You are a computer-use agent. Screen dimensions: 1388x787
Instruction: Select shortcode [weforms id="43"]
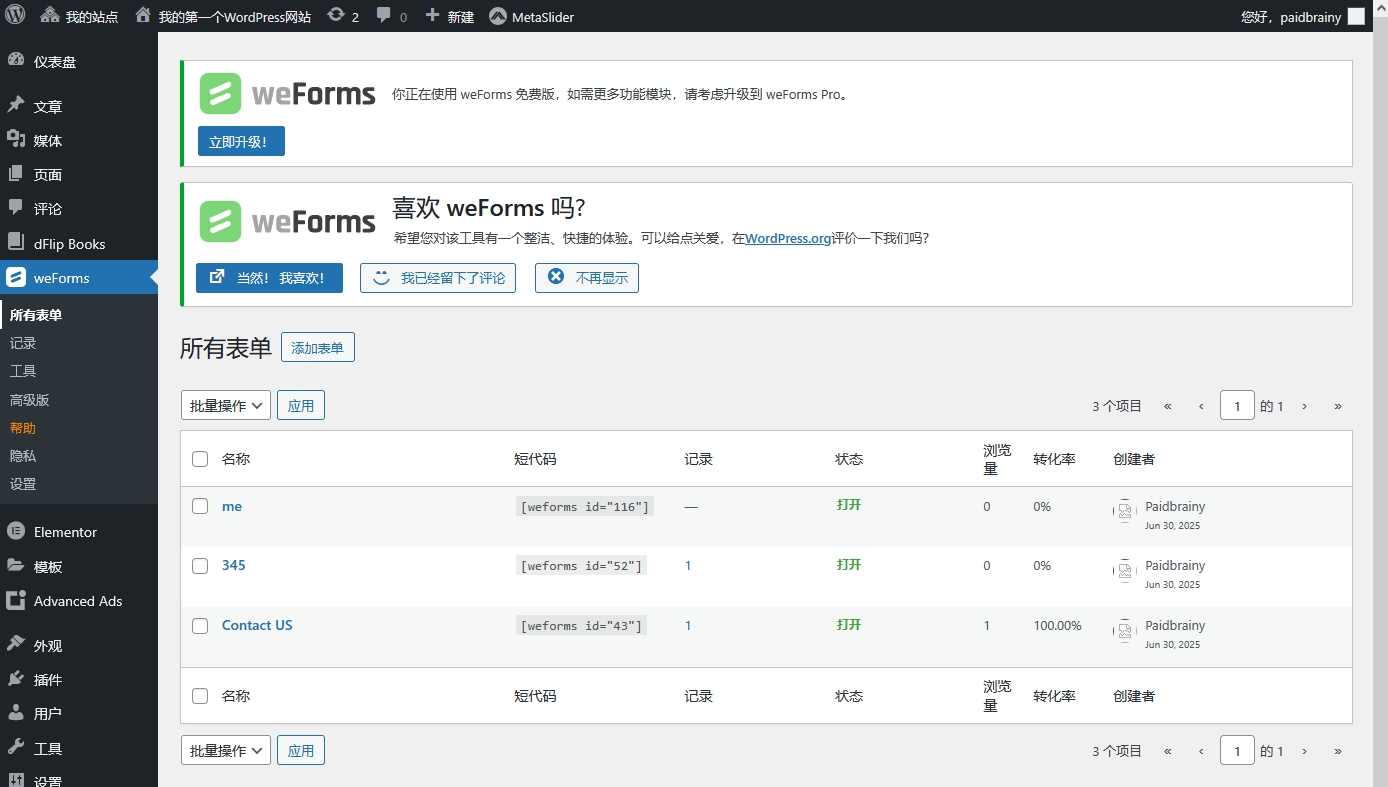coord(580,626)
